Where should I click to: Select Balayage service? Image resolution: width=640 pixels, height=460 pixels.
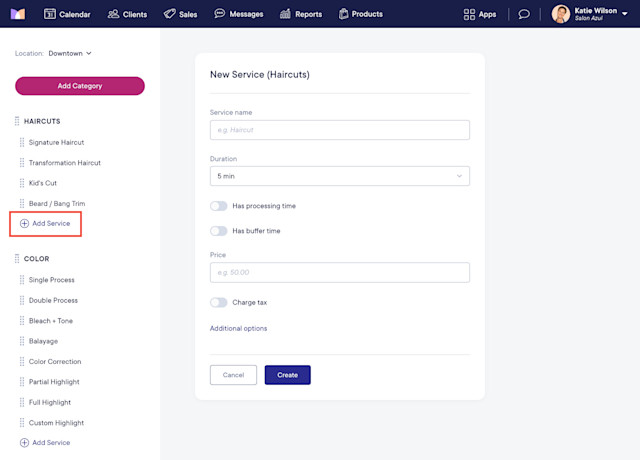pos(43,341)
